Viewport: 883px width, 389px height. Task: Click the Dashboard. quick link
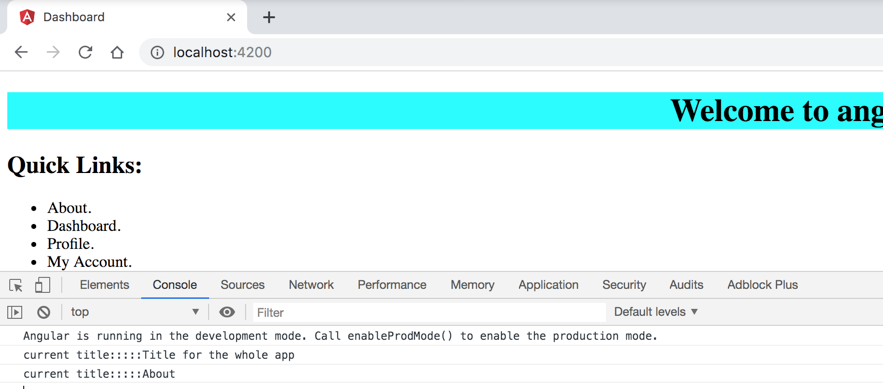point(84,226)
